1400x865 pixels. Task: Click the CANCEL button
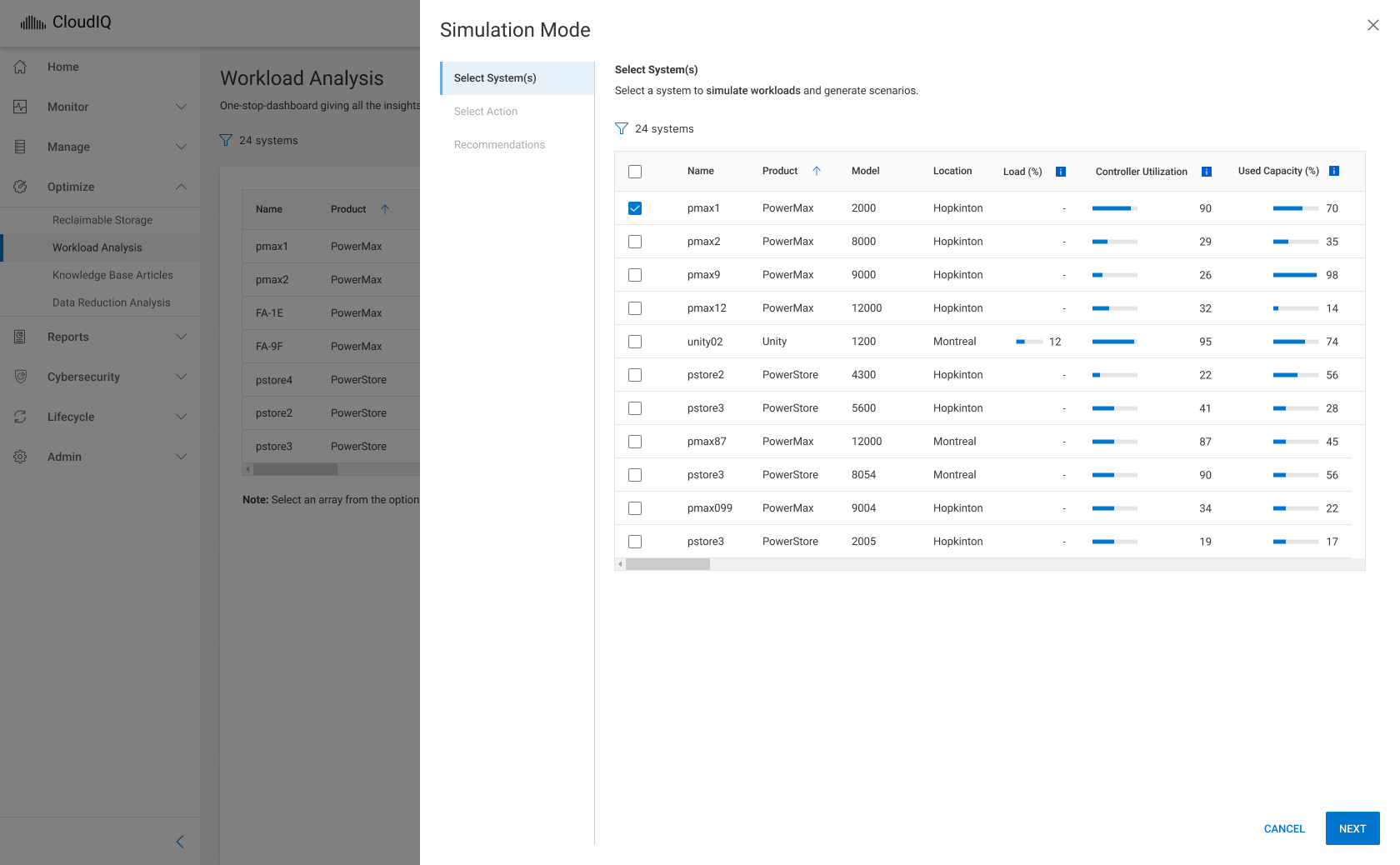tap(1284, 828)
